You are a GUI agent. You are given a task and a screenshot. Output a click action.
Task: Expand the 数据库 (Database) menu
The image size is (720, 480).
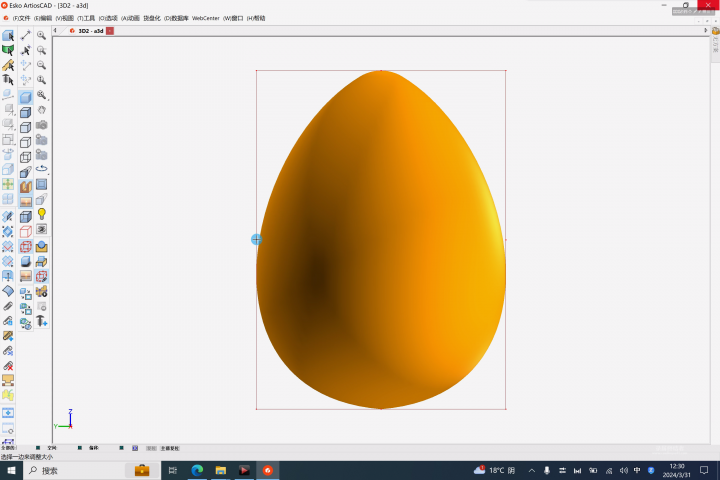tap(176, 18)
